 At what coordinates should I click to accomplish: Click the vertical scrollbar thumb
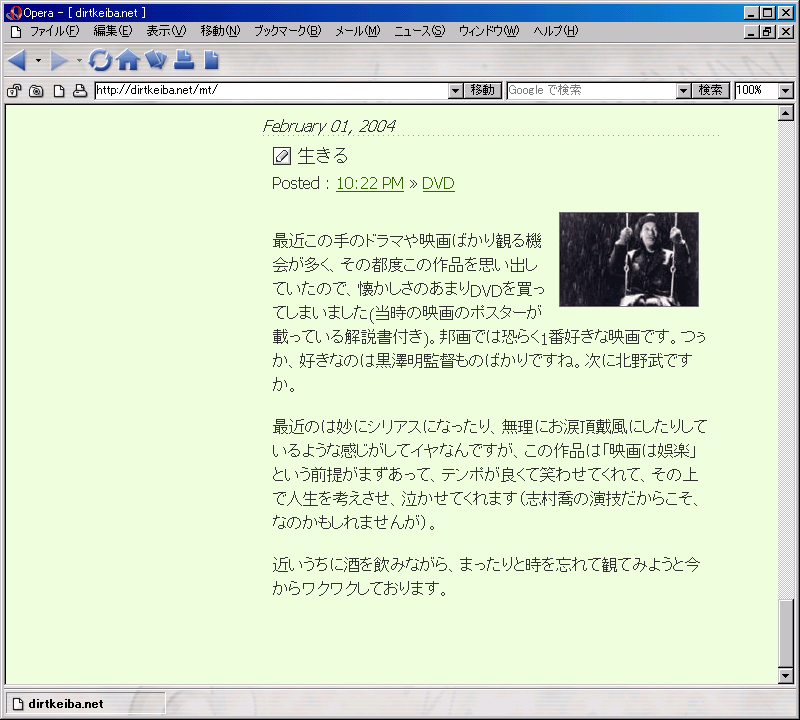(786, 633)
